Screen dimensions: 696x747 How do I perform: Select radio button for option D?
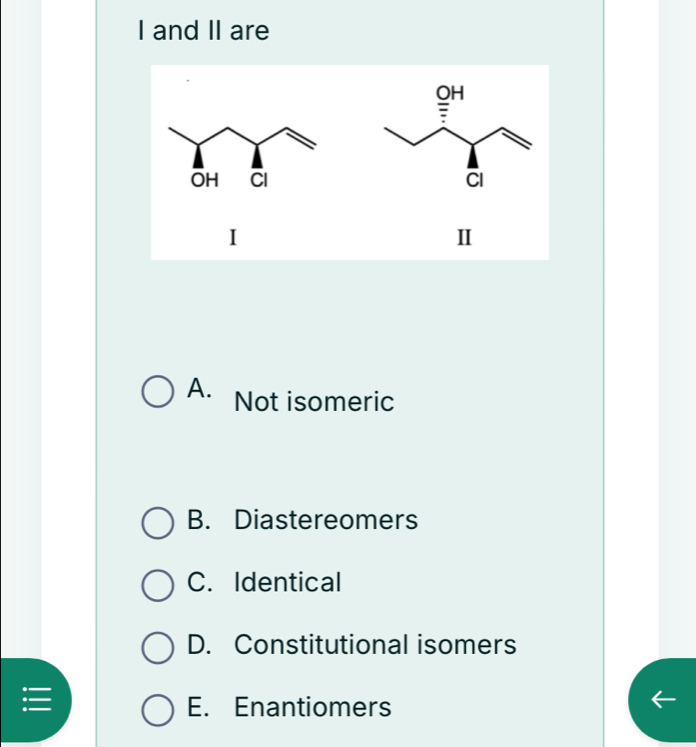coord(157,646)
